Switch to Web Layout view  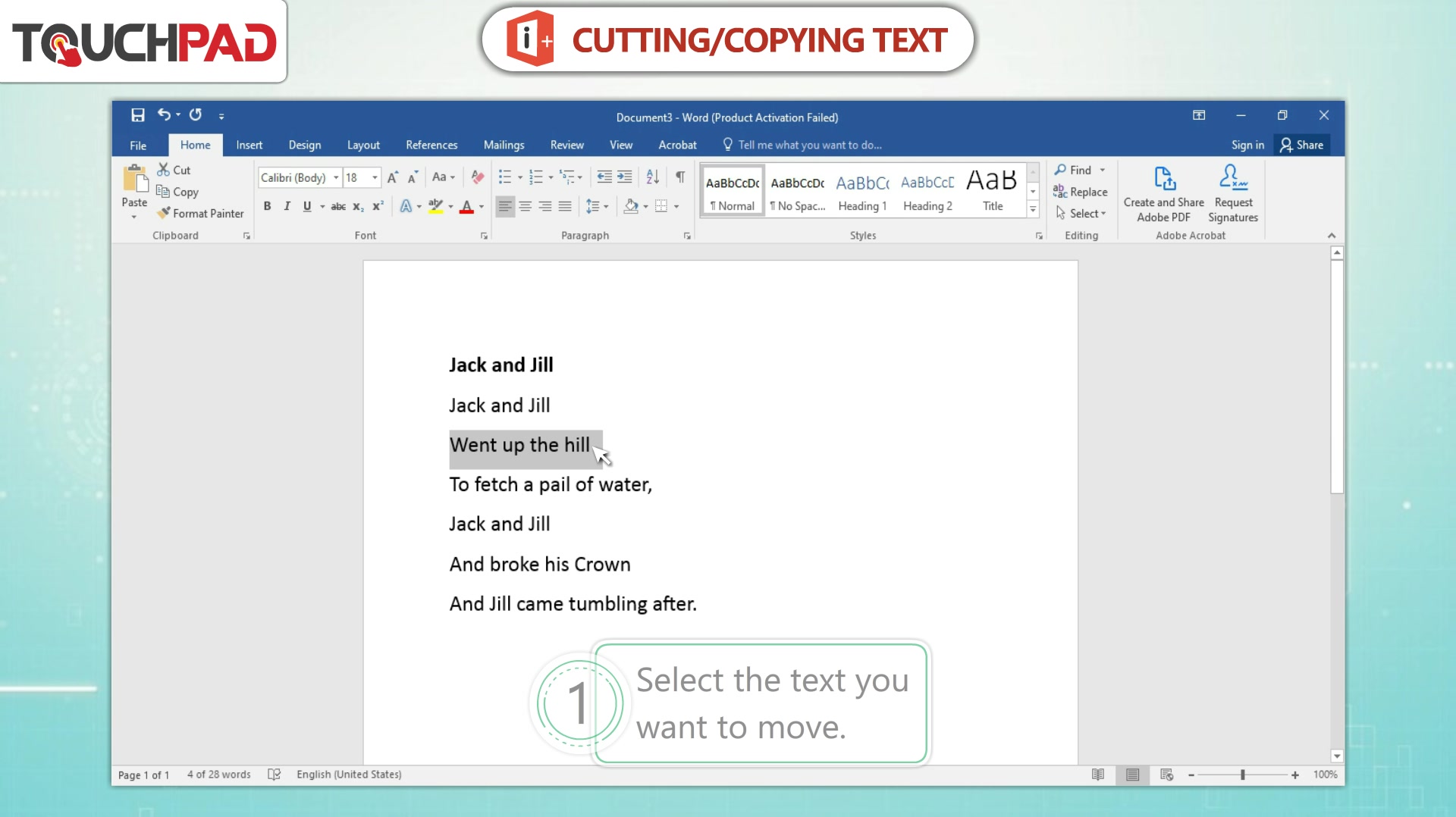[1166, 775]
